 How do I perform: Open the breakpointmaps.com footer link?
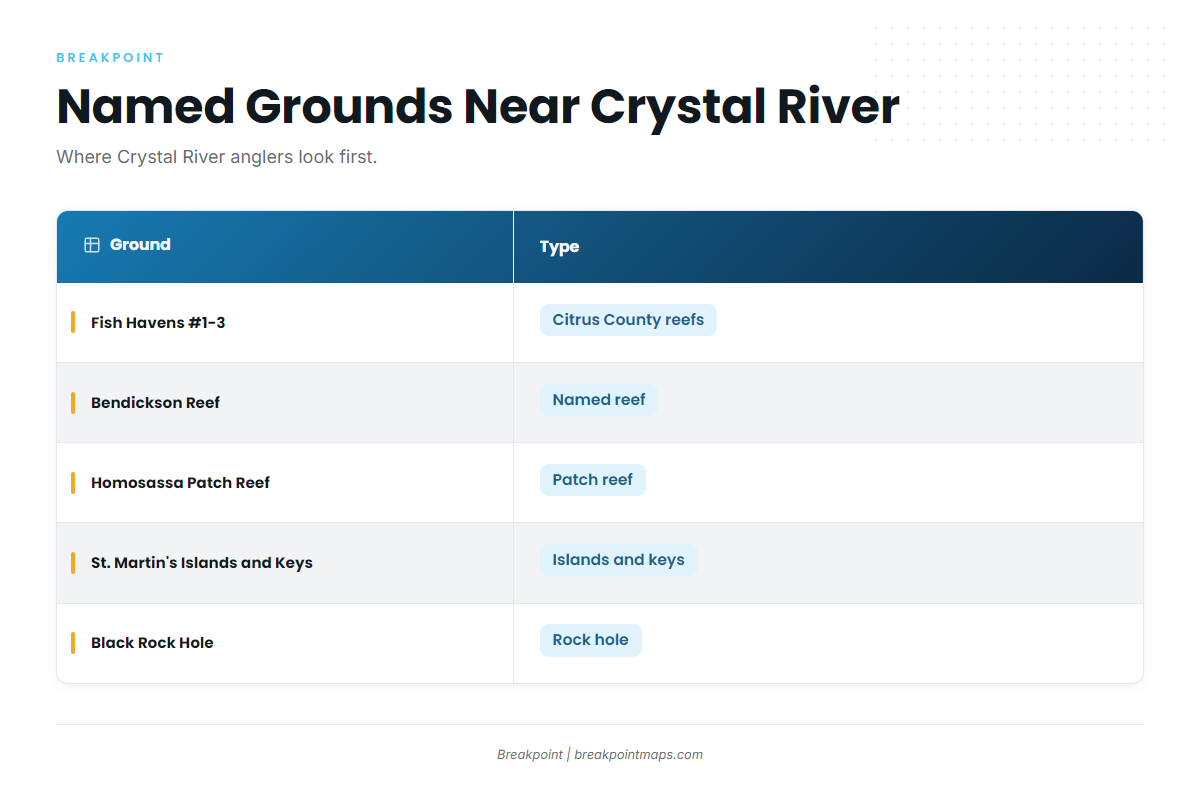tap(638, 755)
